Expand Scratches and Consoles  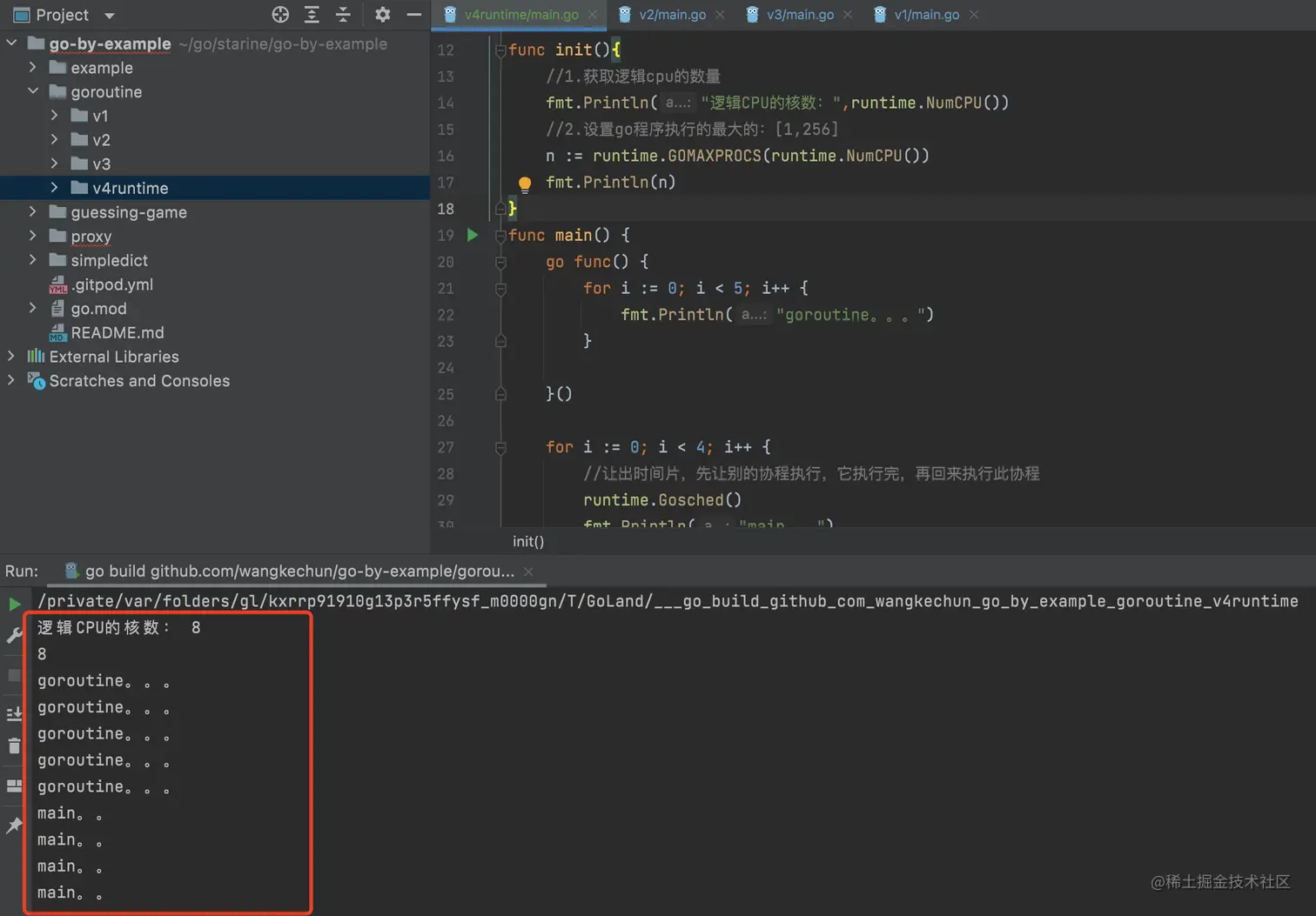pos(11,380)
